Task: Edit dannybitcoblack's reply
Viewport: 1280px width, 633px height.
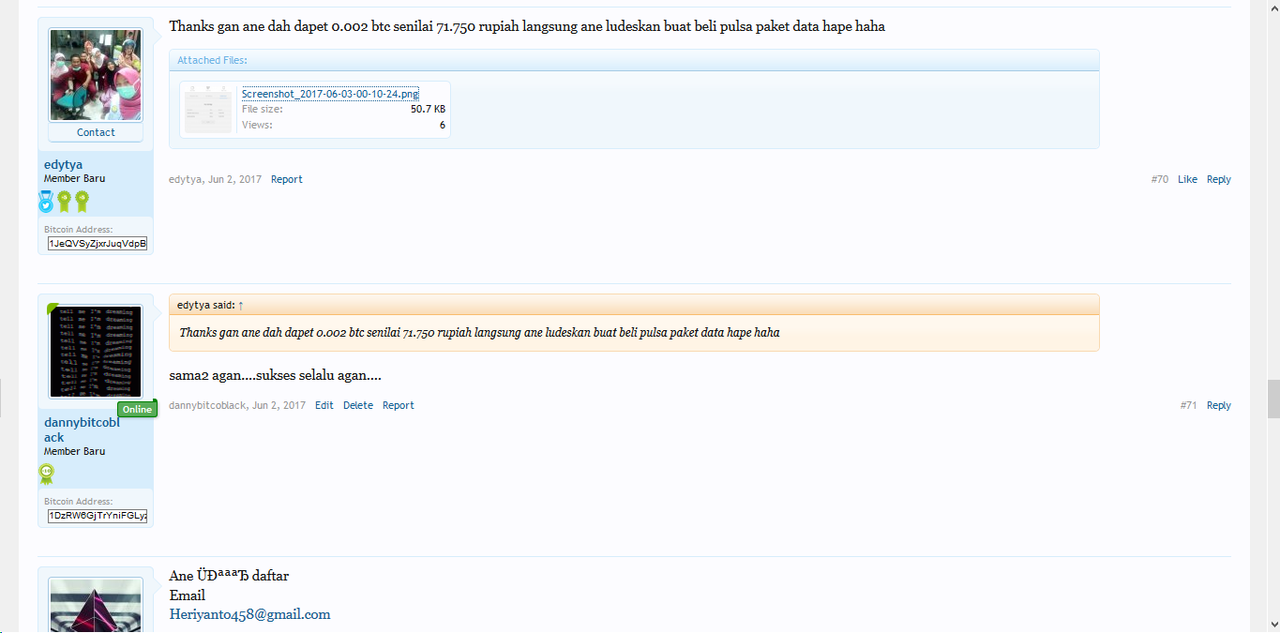Action: pyautogui.click(x=324, y=405)
